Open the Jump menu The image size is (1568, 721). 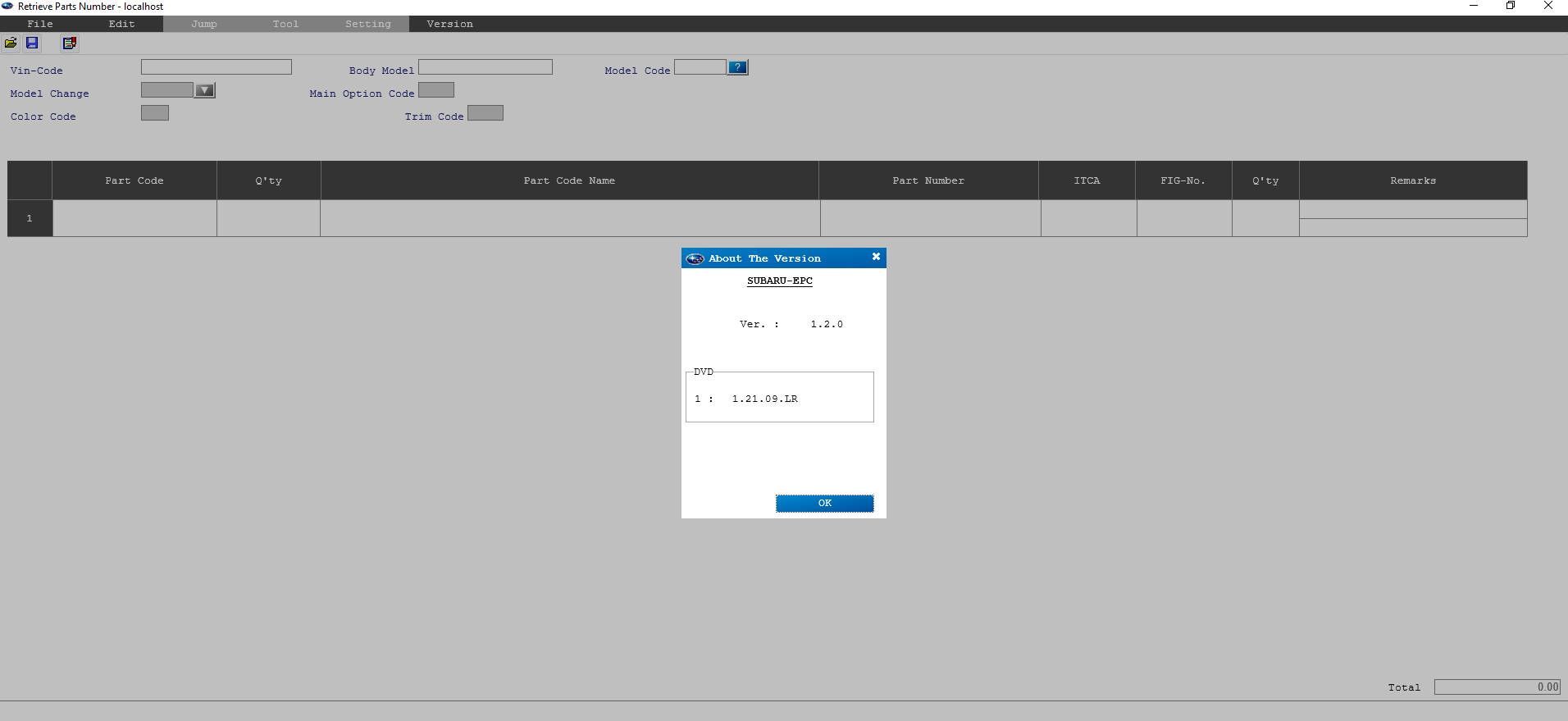point(204,24)
